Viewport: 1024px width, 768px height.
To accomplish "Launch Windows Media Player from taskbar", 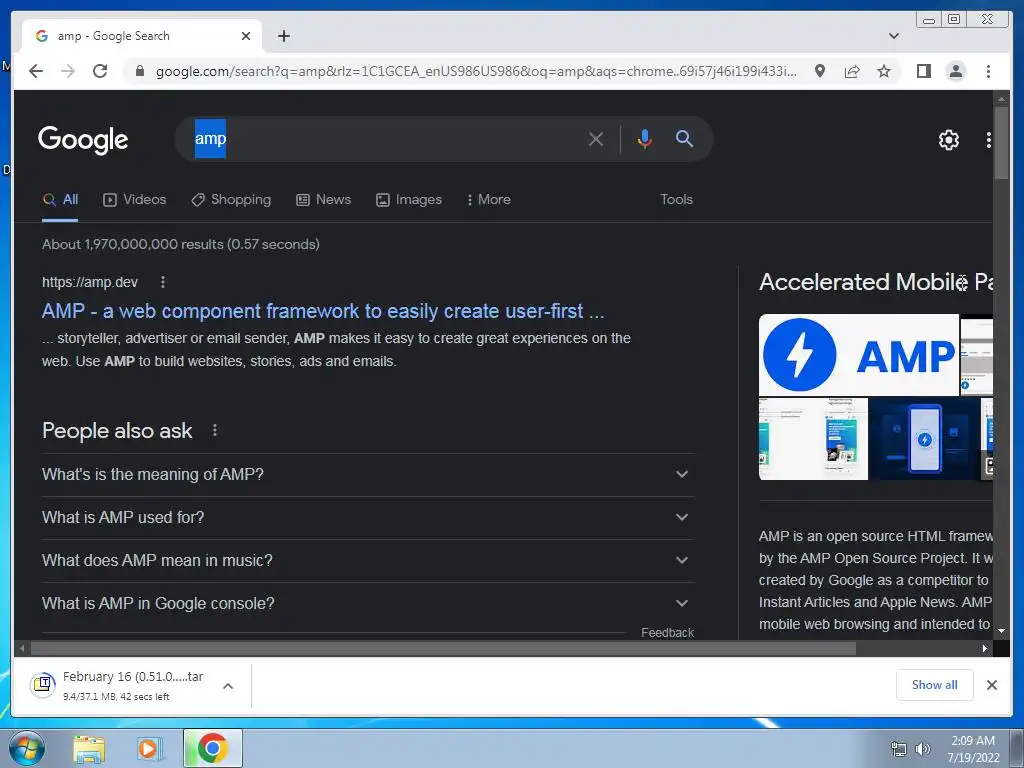I will click(148, 748).
